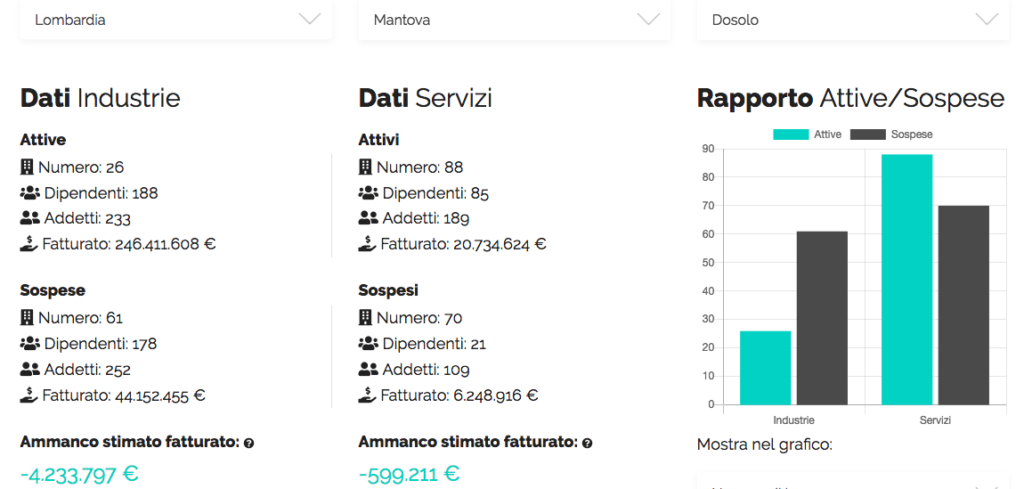Click the revenue hand icon beside Fatturato 246.411.608

[29, 243]
